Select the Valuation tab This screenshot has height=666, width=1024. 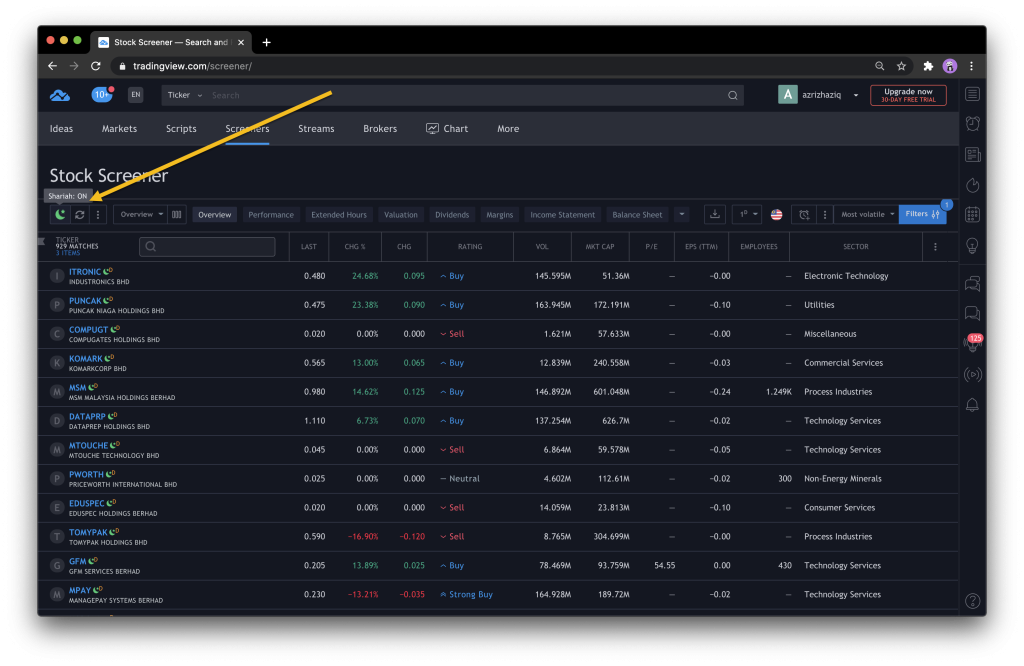tap(401, 215)
